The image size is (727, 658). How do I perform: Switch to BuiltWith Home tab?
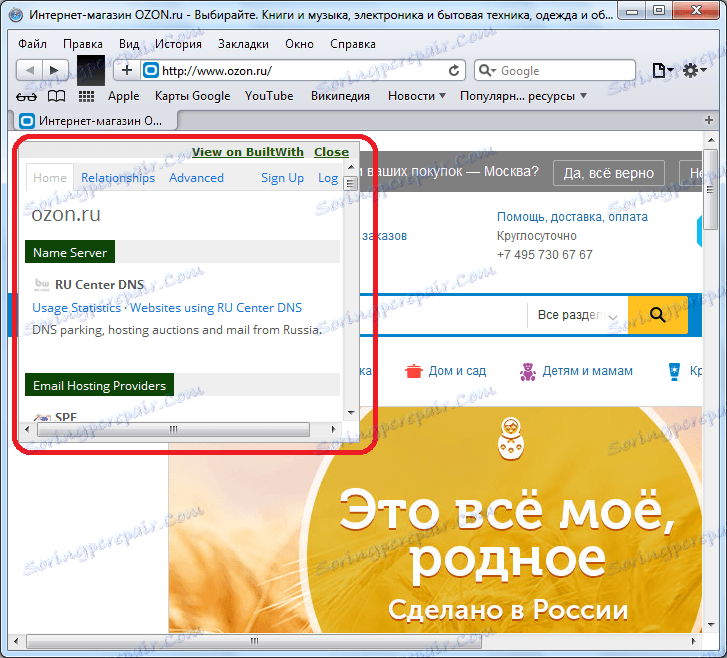click(x=50, y=178)
